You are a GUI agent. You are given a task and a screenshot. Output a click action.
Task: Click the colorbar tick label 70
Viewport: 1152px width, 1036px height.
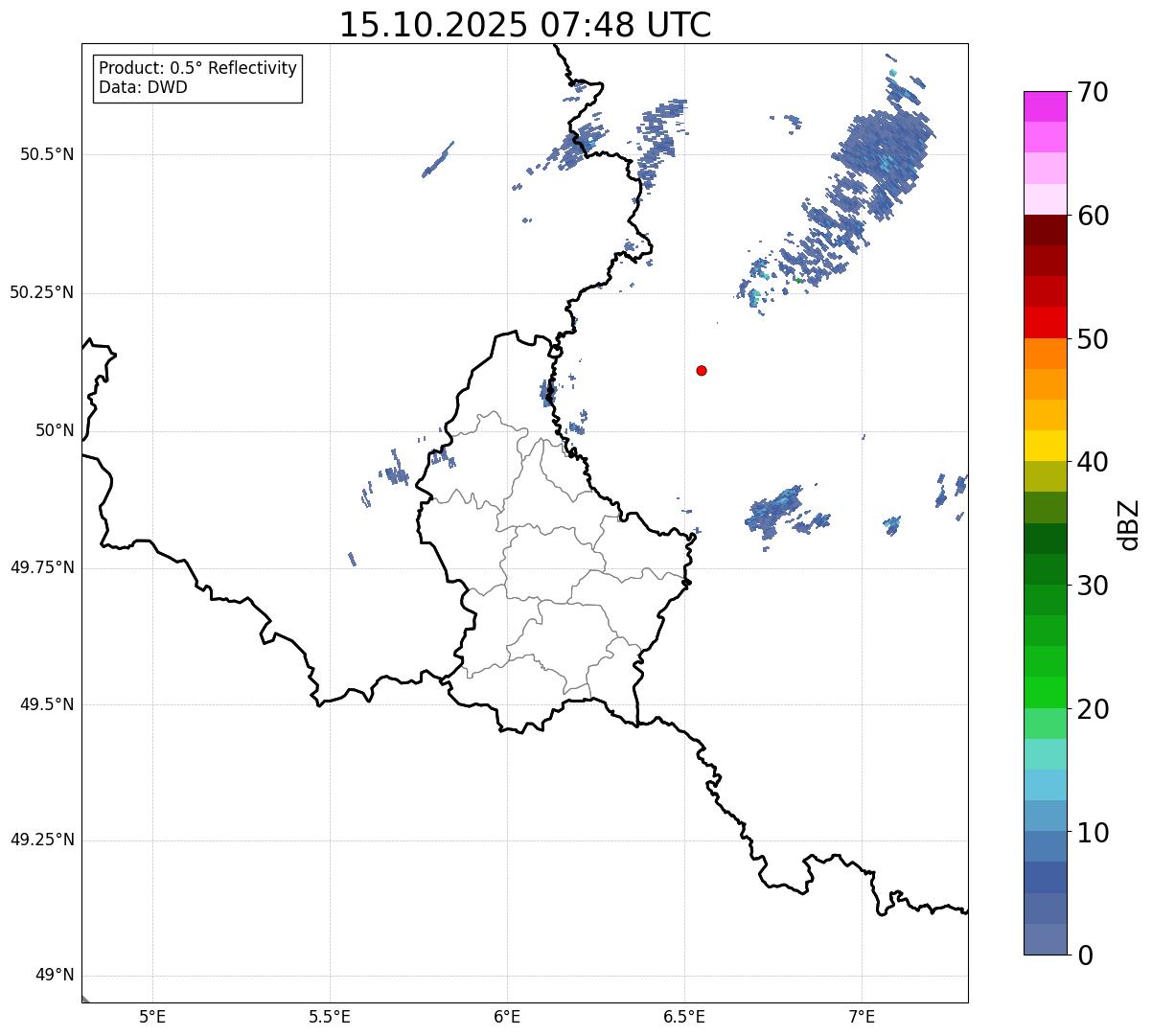tap(1093, 92)
